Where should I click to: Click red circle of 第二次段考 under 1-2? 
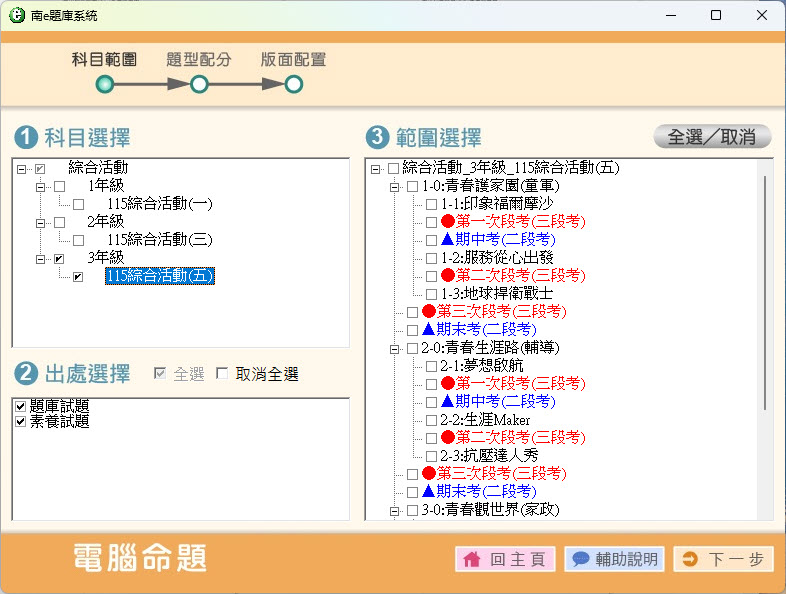448,275
